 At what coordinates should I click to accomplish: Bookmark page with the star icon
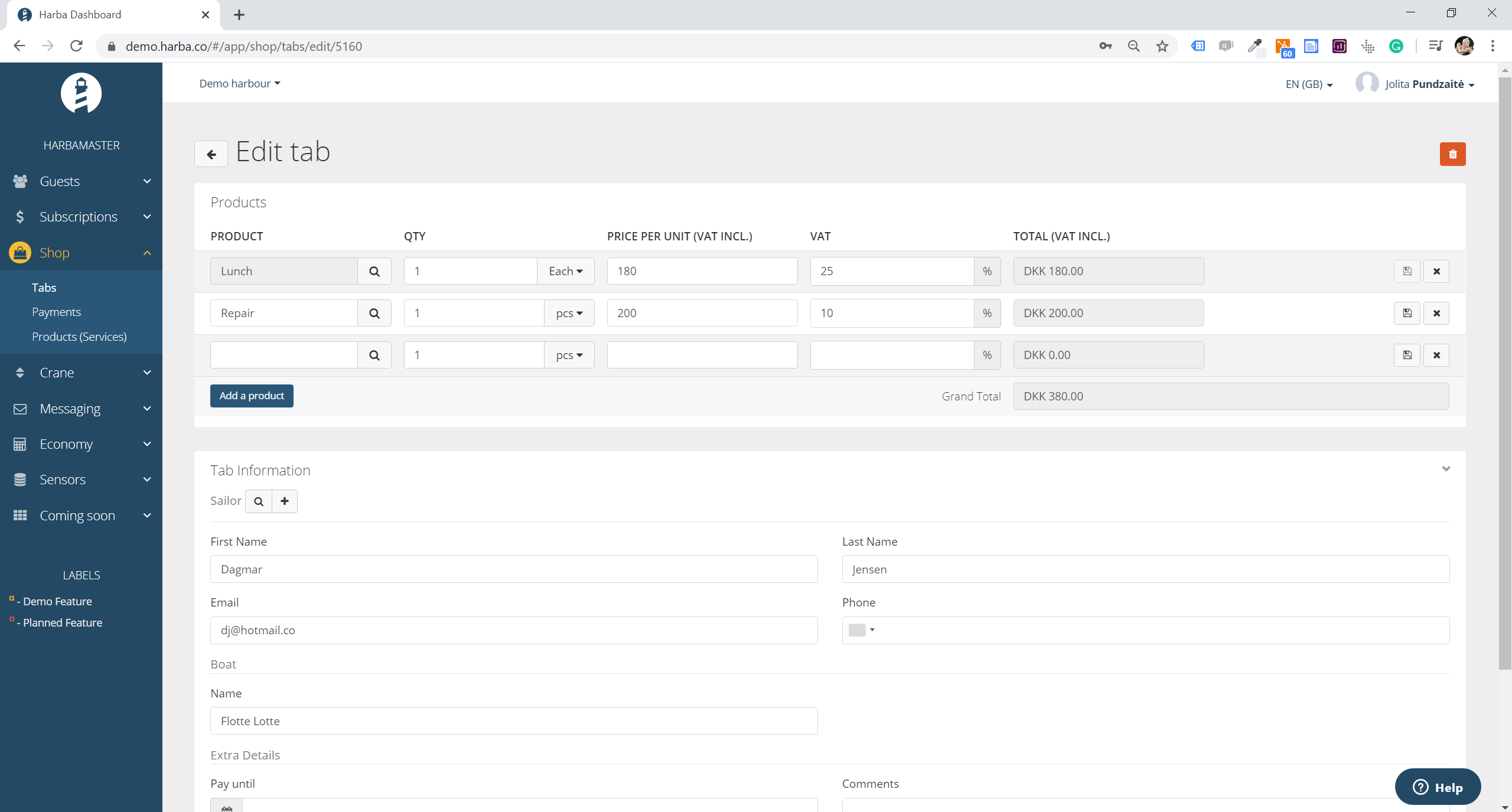click(1162, 46)
